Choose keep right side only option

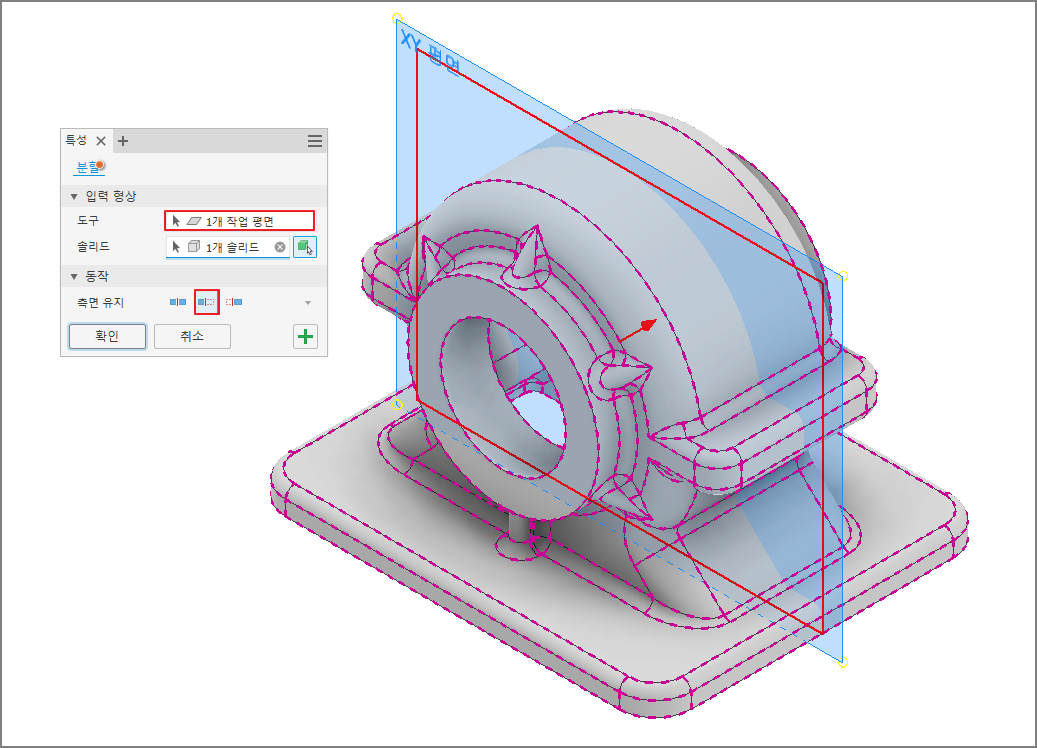234,302
